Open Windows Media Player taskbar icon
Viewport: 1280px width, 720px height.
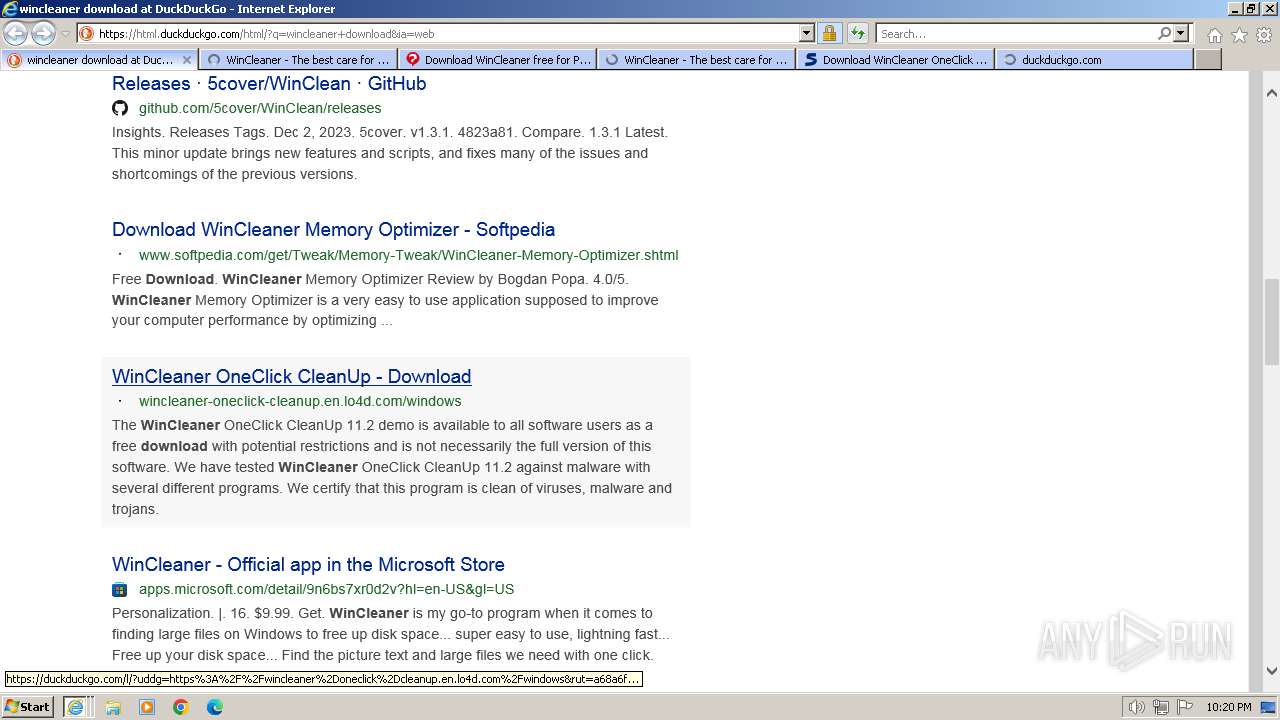[147, 707]
